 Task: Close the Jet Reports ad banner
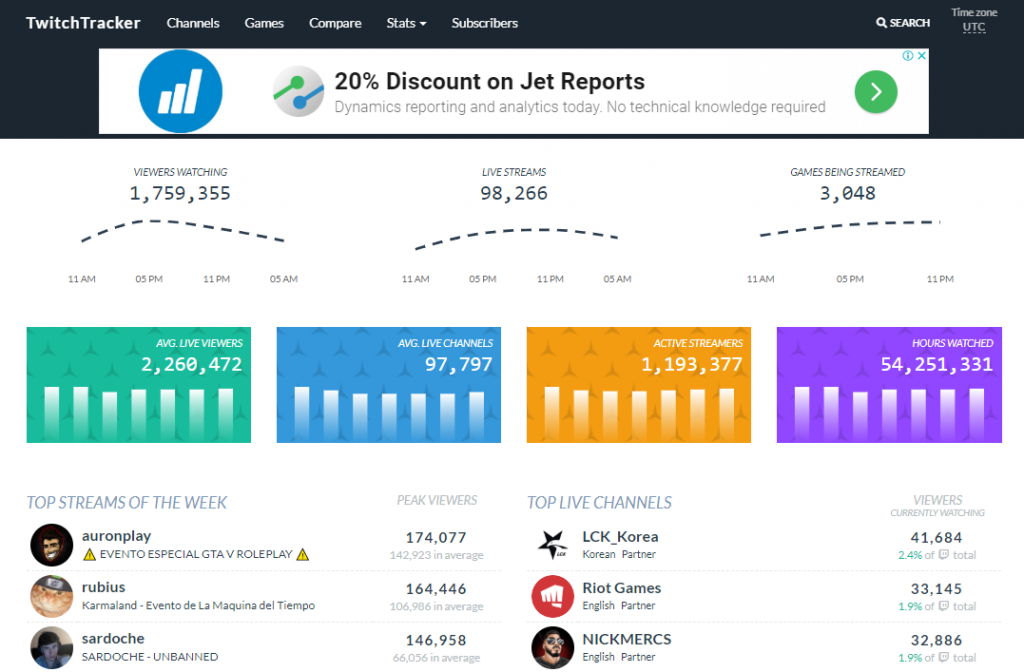[x=921, y=56]
